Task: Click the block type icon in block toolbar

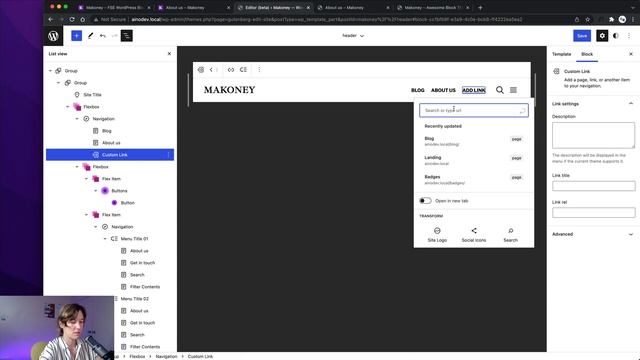Action: point(201,70)
